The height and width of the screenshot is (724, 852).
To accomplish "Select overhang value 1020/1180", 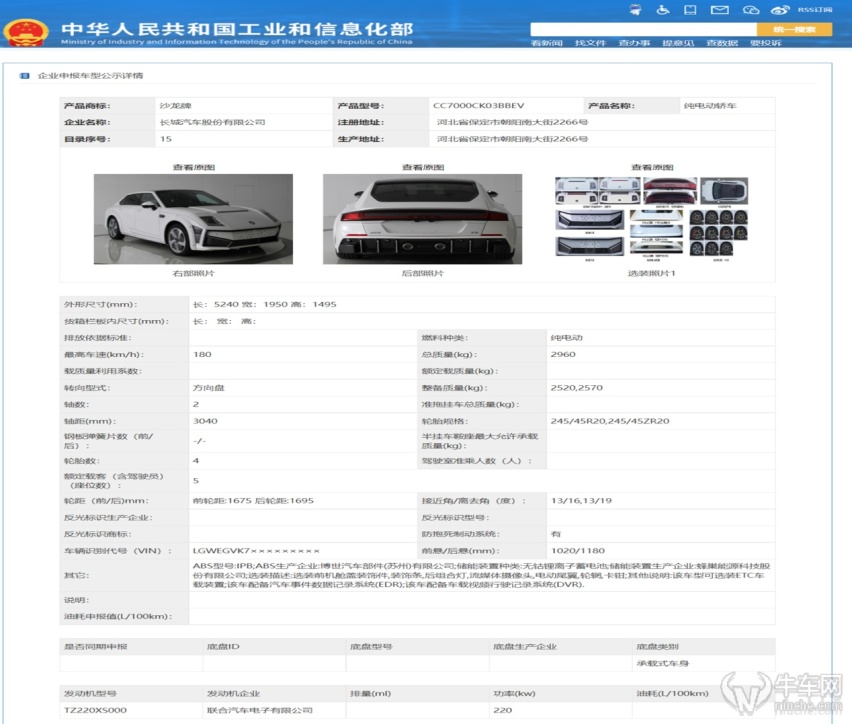I will tap(578, 551).
